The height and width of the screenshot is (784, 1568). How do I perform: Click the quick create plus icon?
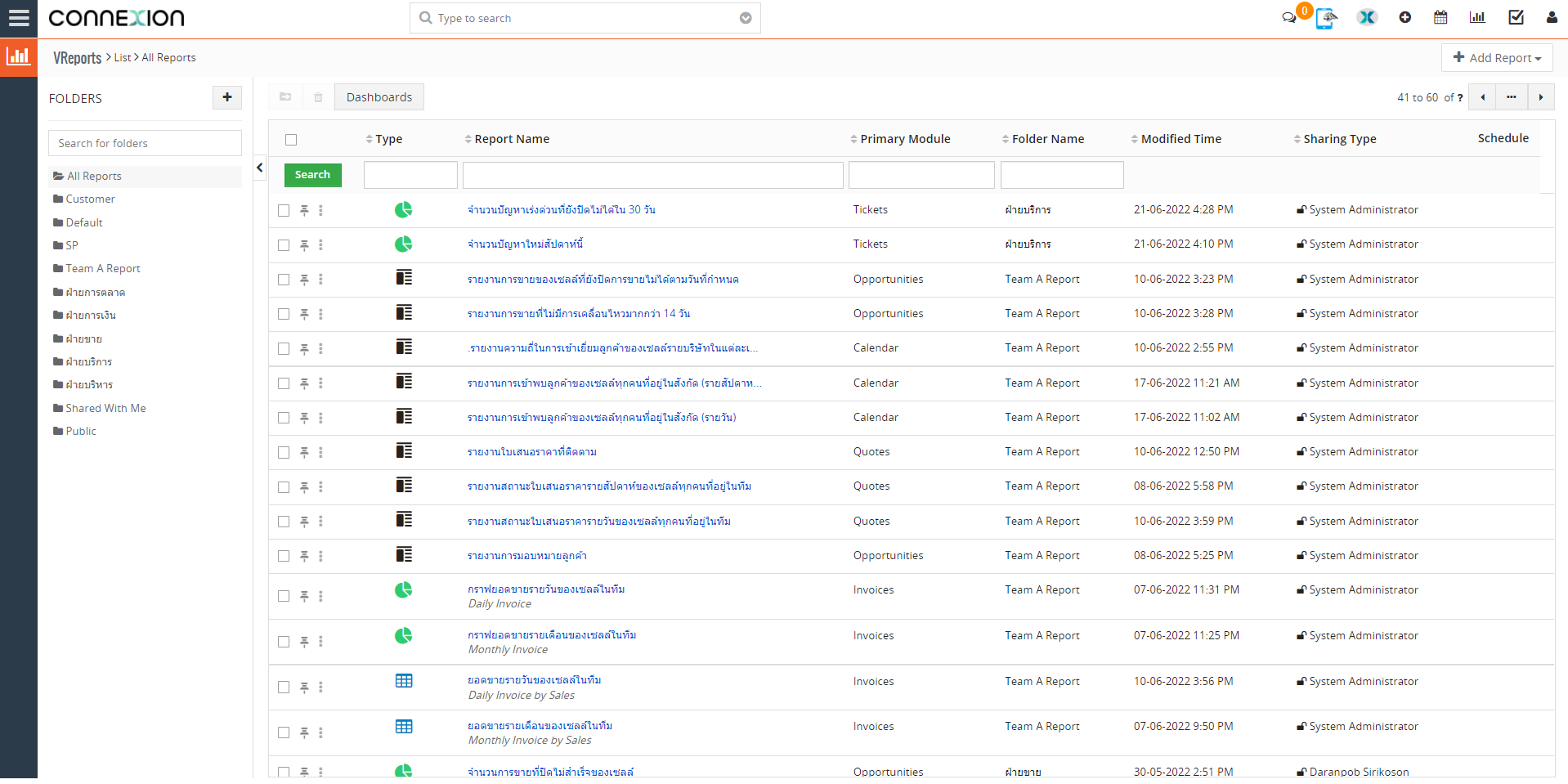click(x=1404, y=17)
